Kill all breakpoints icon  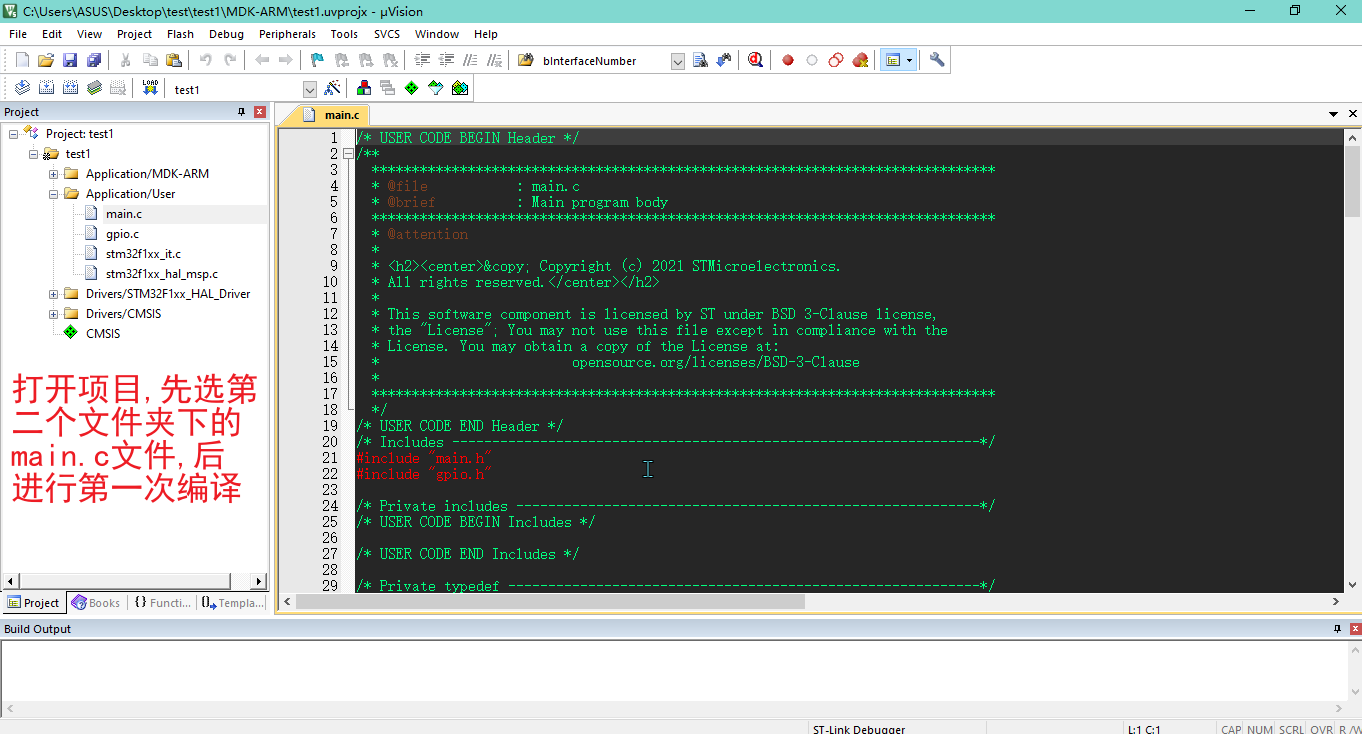tap(860, 60)
